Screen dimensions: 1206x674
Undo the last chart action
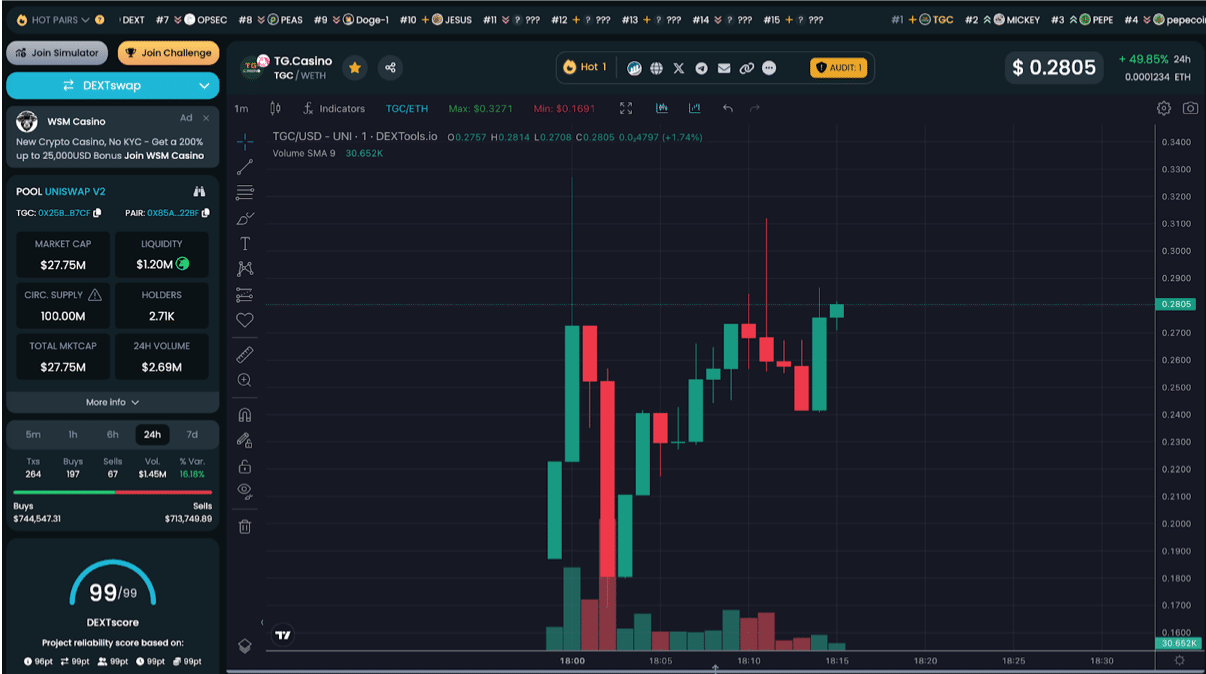728,108
